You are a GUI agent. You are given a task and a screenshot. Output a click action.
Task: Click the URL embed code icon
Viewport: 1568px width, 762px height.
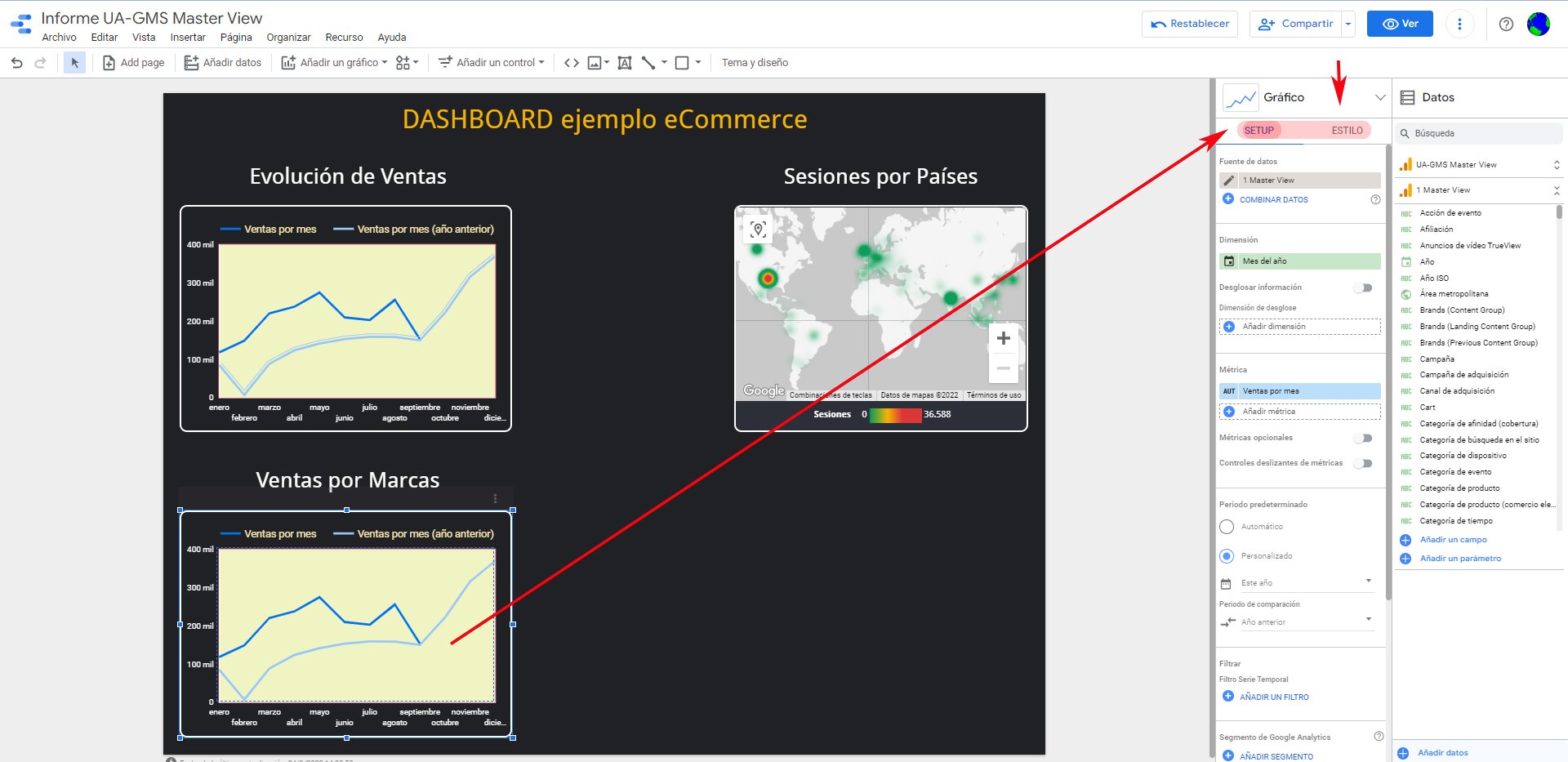click(572, 63)
